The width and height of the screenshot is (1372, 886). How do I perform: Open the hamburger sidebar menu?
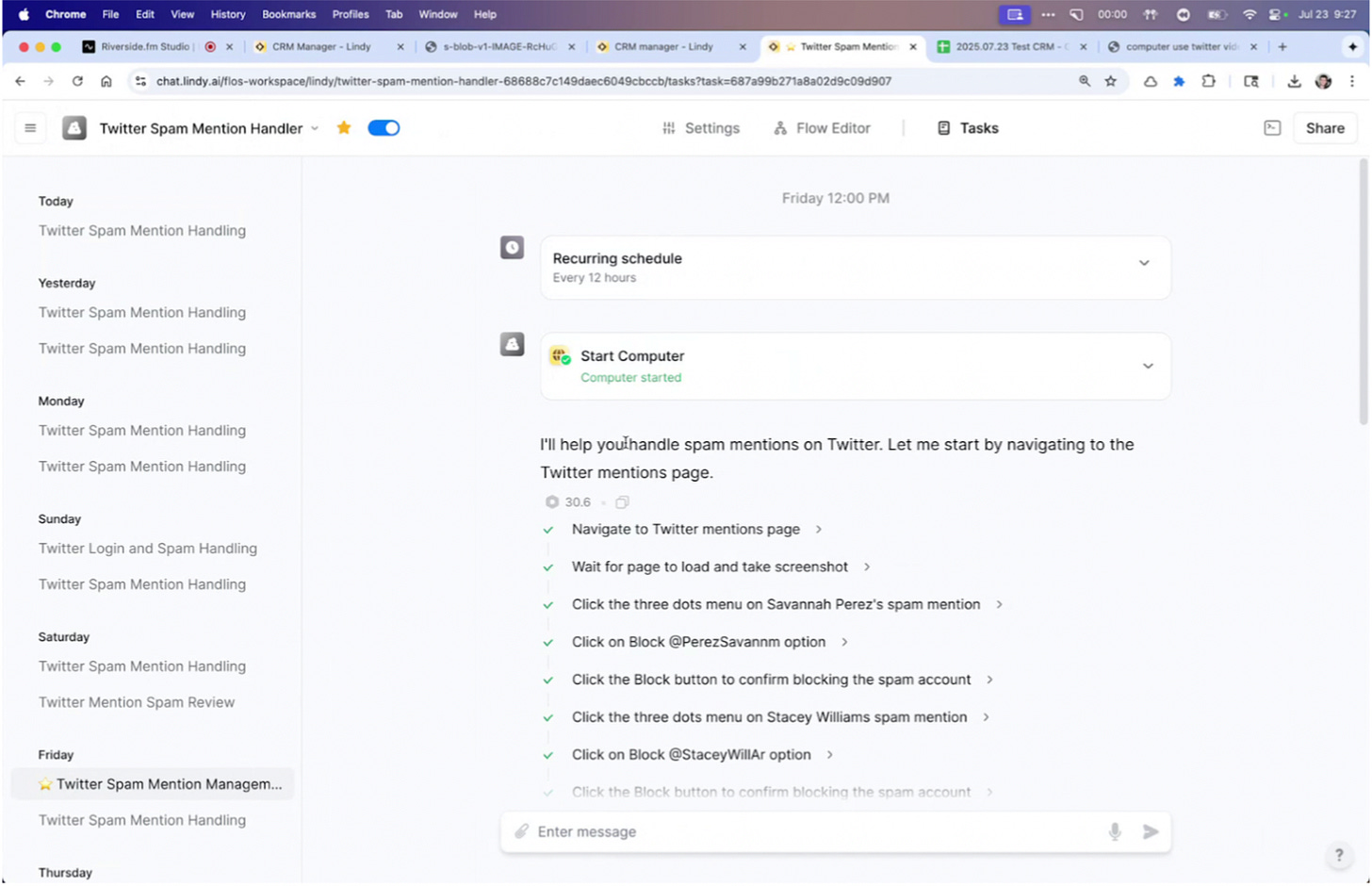pyautogui.click(x=30, y=128)
